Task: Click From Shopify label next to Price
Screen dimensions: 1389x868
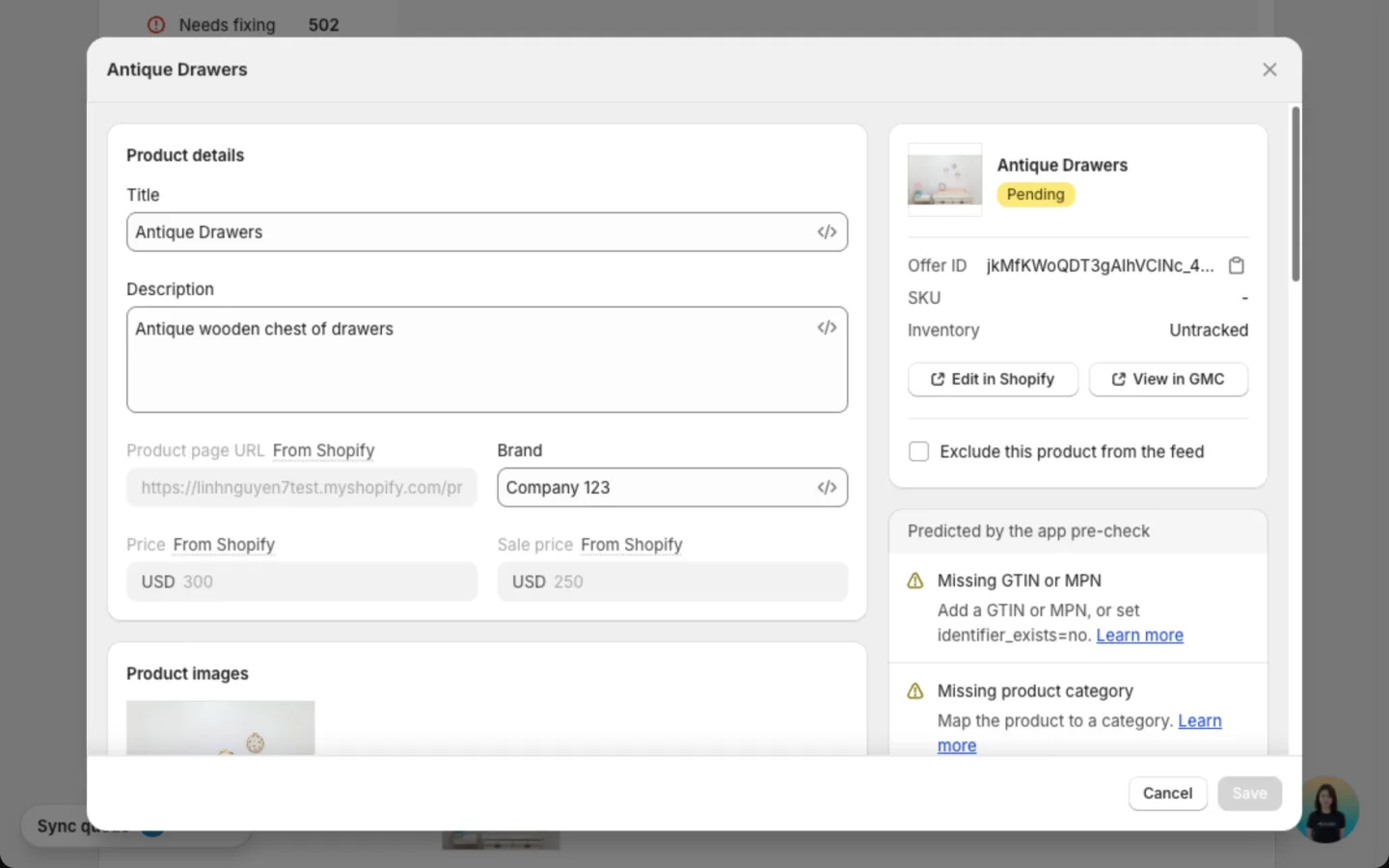Action: (x=224, y=545)
